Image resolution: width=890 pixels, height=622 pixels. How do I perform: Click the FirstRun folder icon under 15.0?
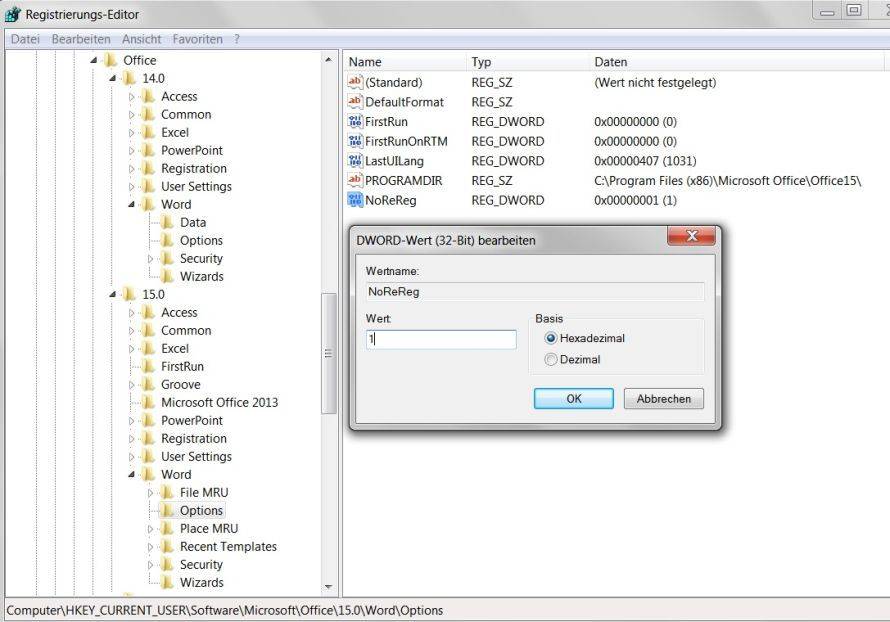[x=148, y=367]
